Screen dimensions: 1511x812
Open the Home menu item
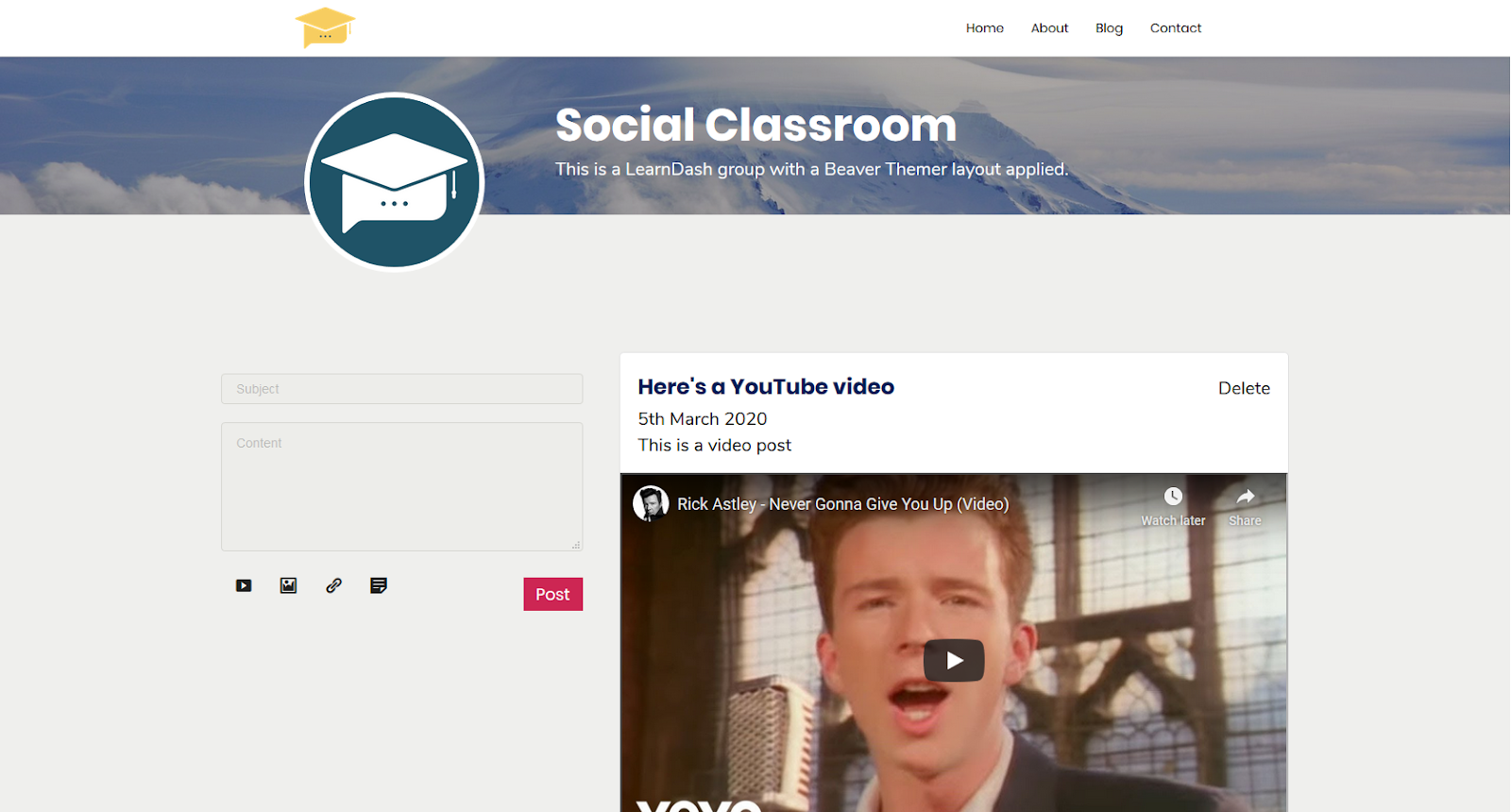coord(984,28)
